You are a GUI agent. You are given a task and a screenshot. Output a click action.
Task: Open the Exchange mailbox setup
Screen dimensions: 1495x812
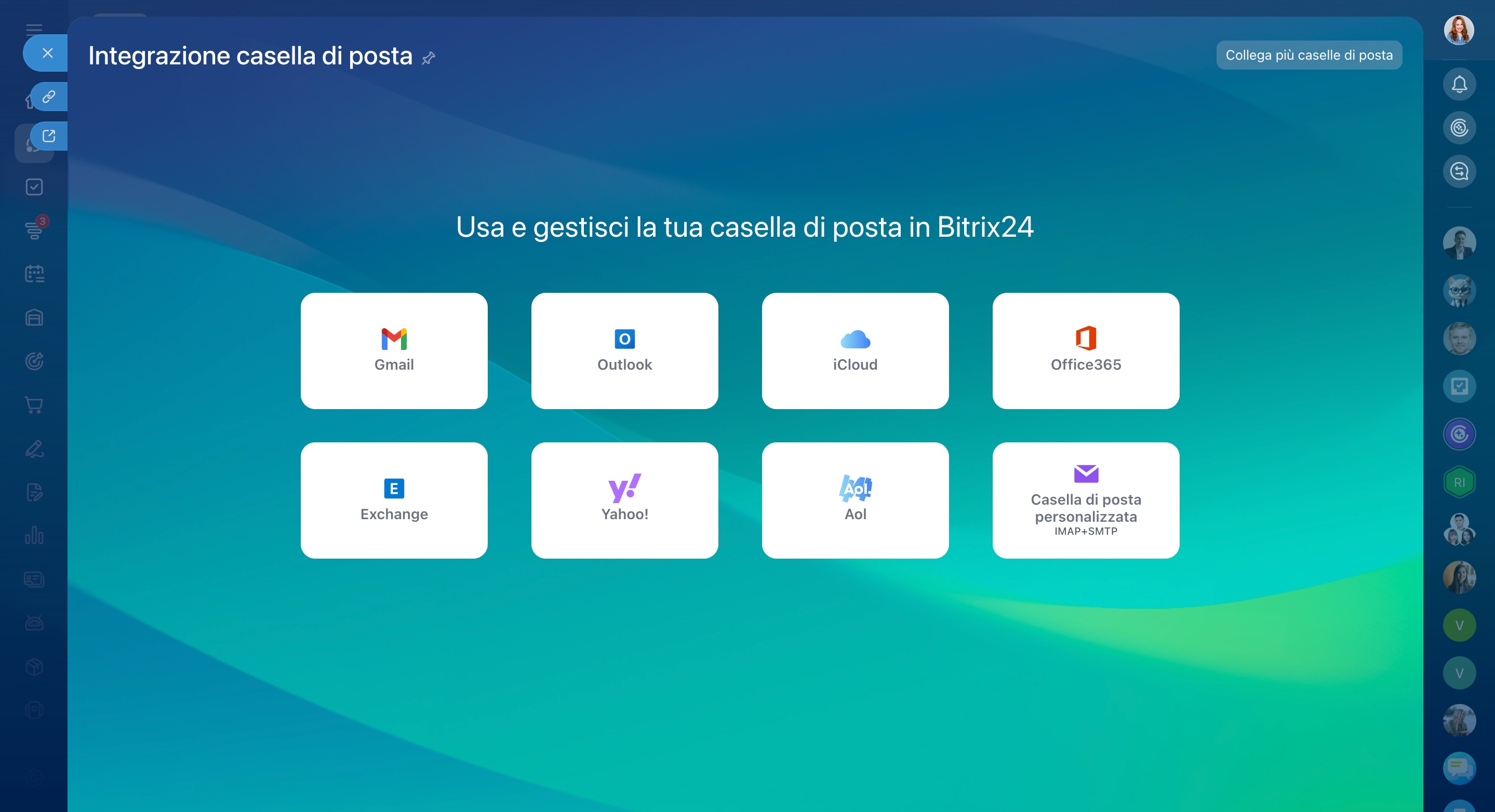[393, 500]
